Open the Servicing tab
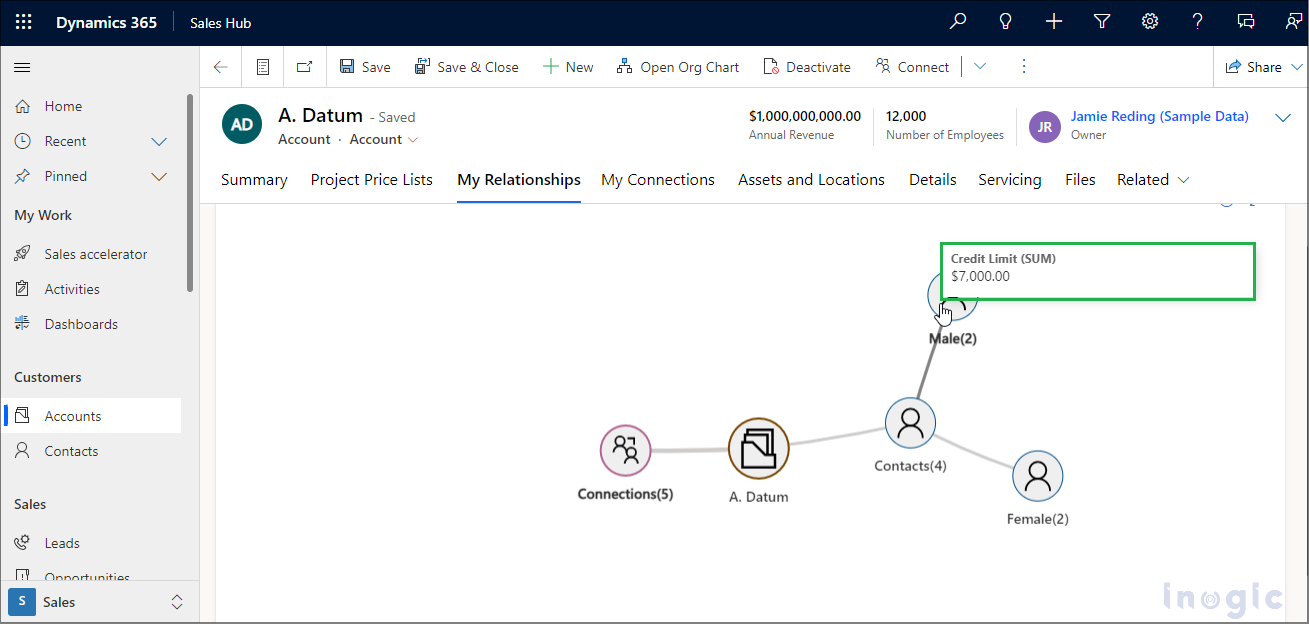Image resolution: width=1309 pixels, height=624 pixels. pos(1010,180)
